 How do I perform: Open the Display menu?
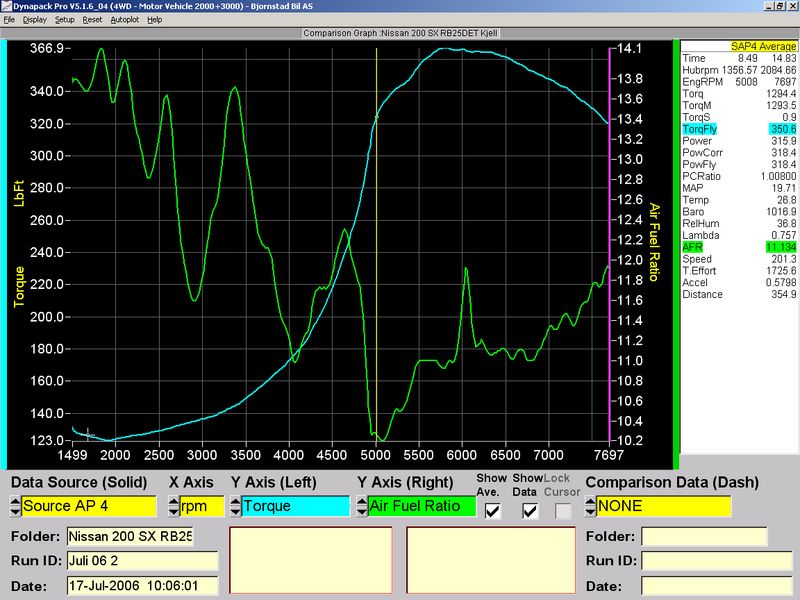point(35,20)
